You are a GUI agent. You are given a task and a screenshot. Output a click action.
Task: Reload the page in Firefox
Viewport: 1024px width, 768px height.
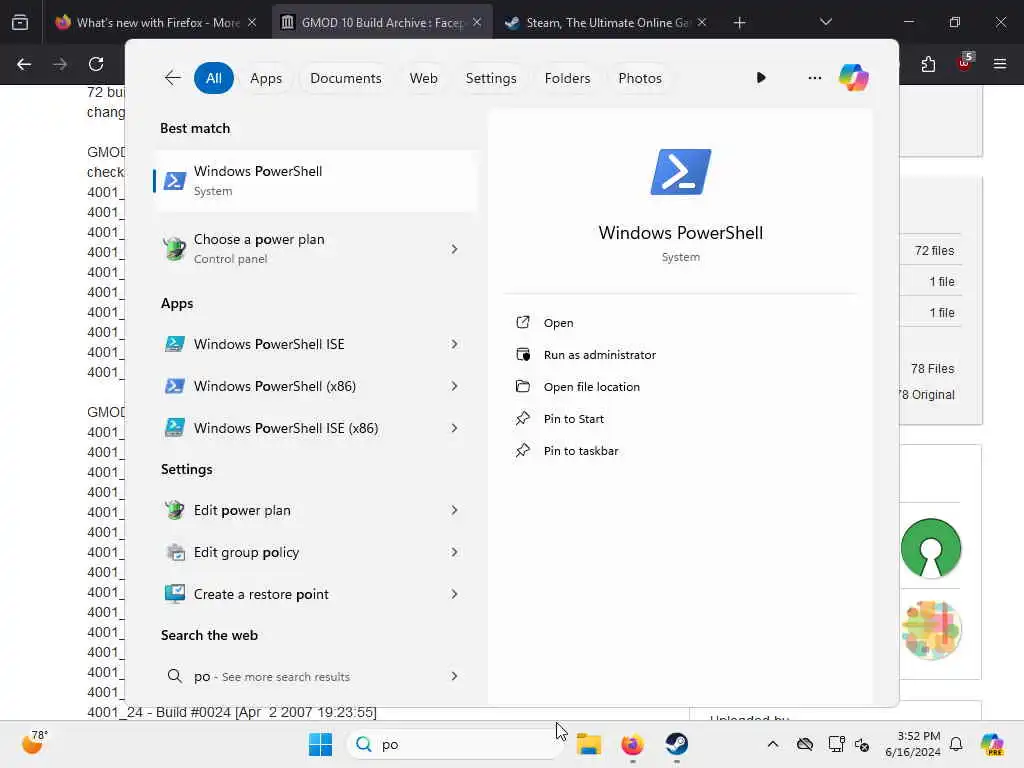point(96,64)
